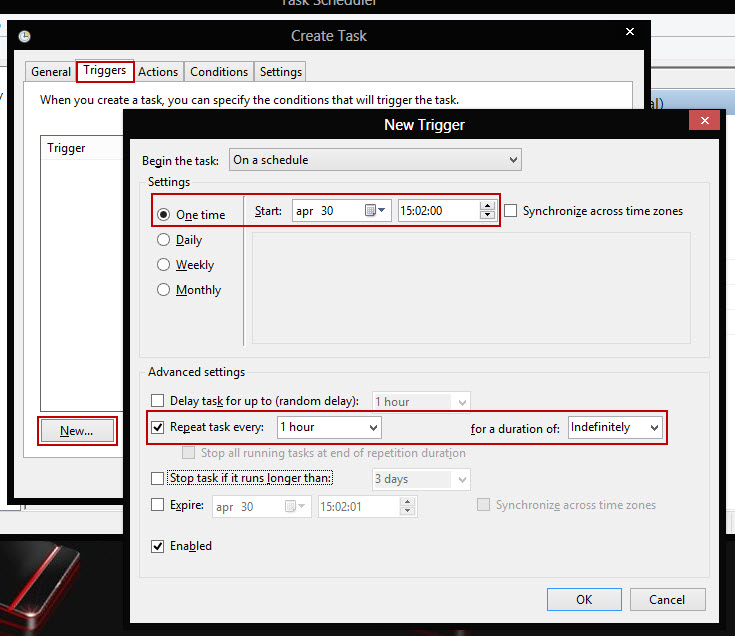Enable Synchronize across time zones for Start
The image size is (735, 636).
point(510,210)
